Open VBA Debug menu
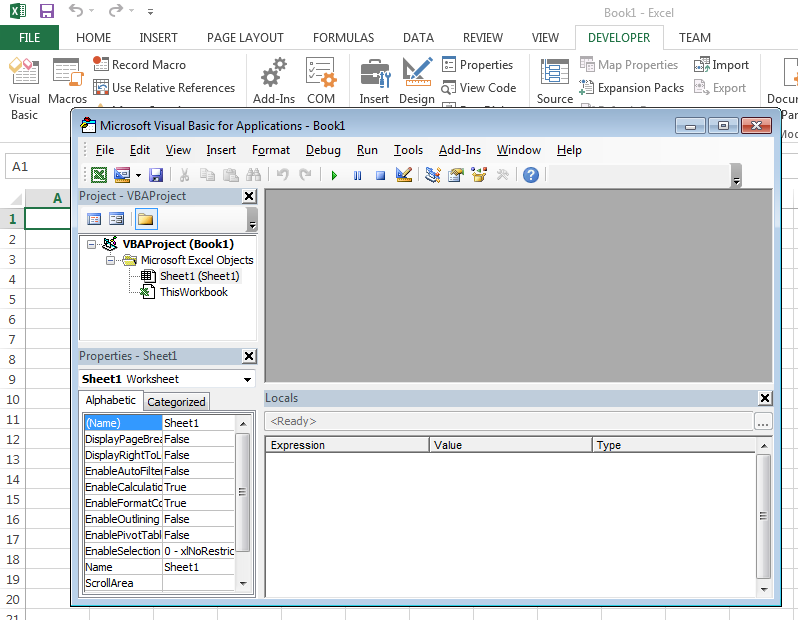798x620 pixels. click(x=323, y=150)
